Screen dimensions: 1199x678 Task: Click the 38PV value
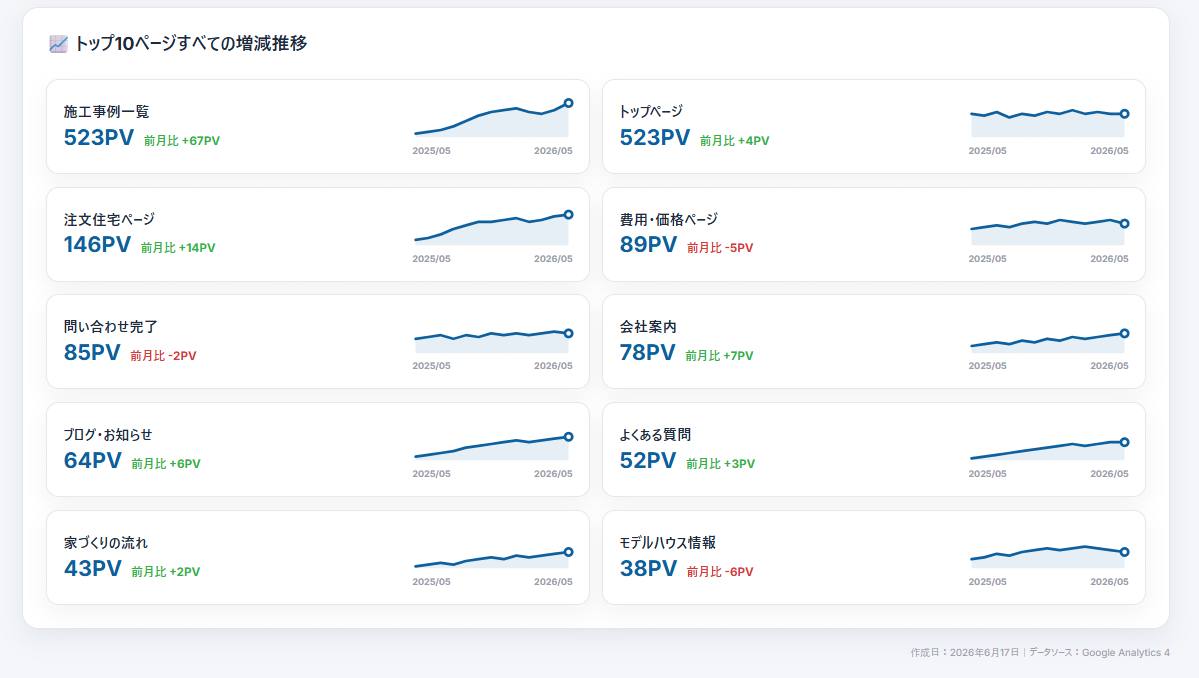tap(648, 569)
